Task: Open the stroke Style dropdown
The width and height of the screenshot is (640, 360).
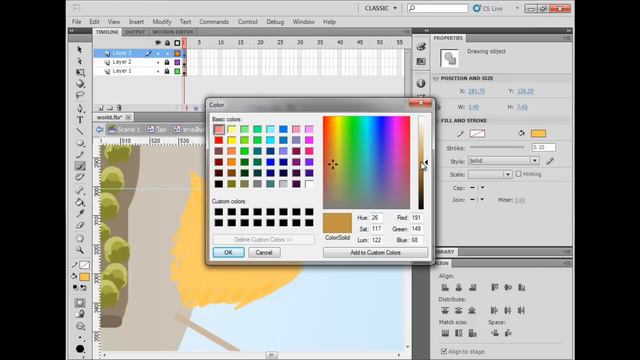Action: pos(503,161)
